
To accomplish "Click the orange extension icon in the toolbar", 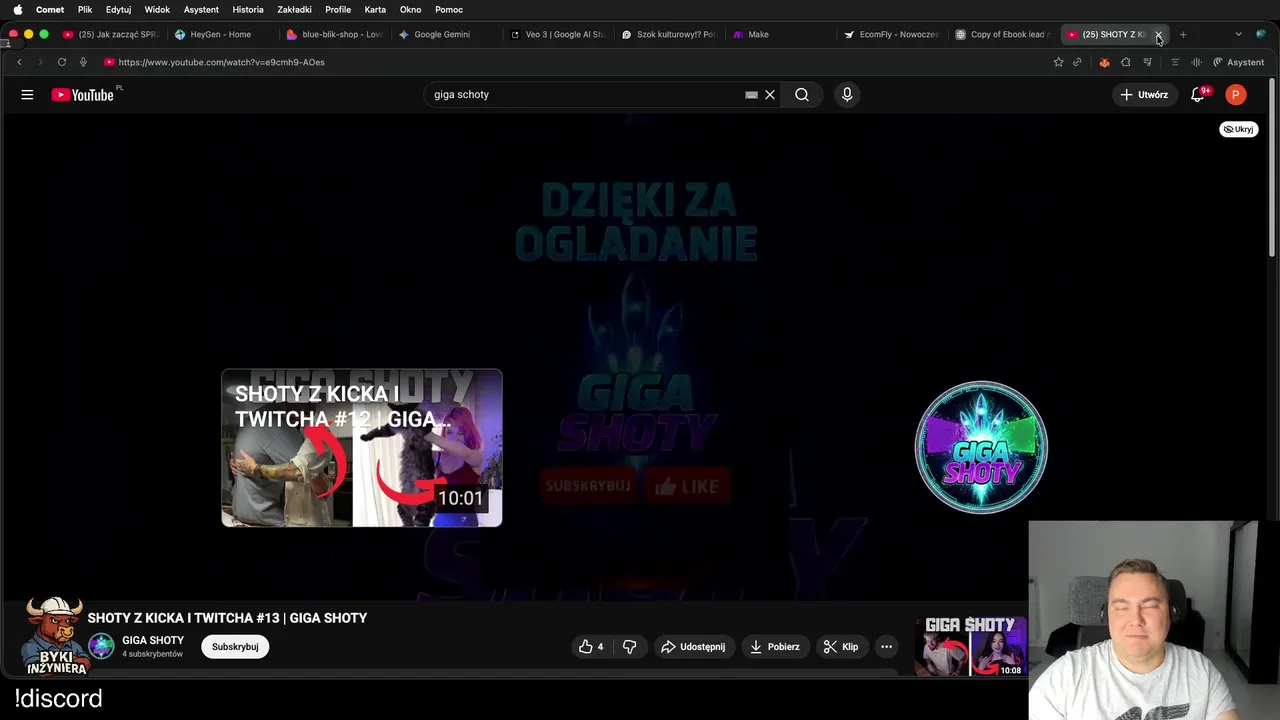I will coord(1104,62).
